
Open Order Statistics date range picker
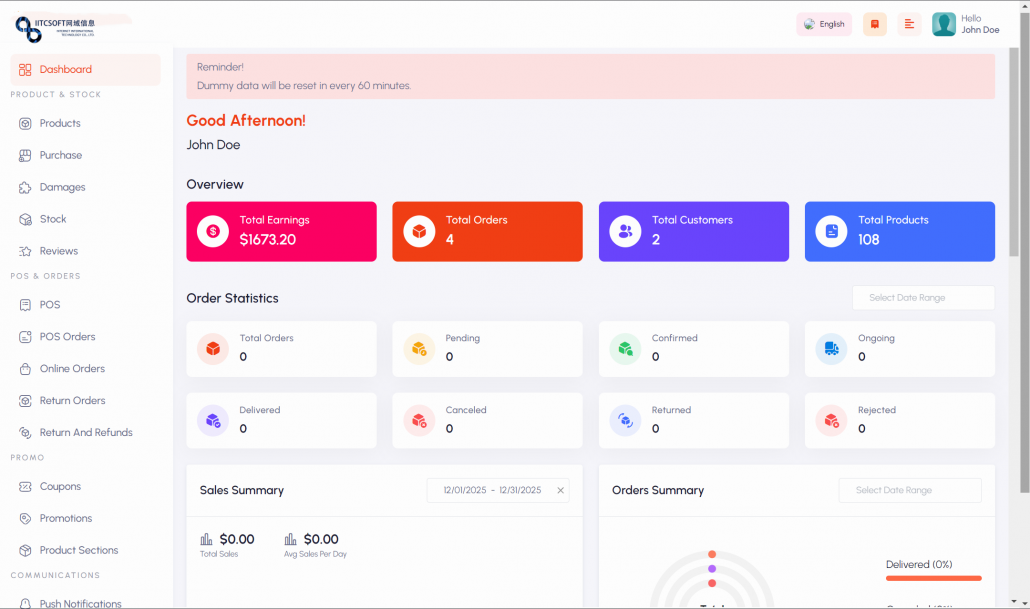tap(923, 298)
